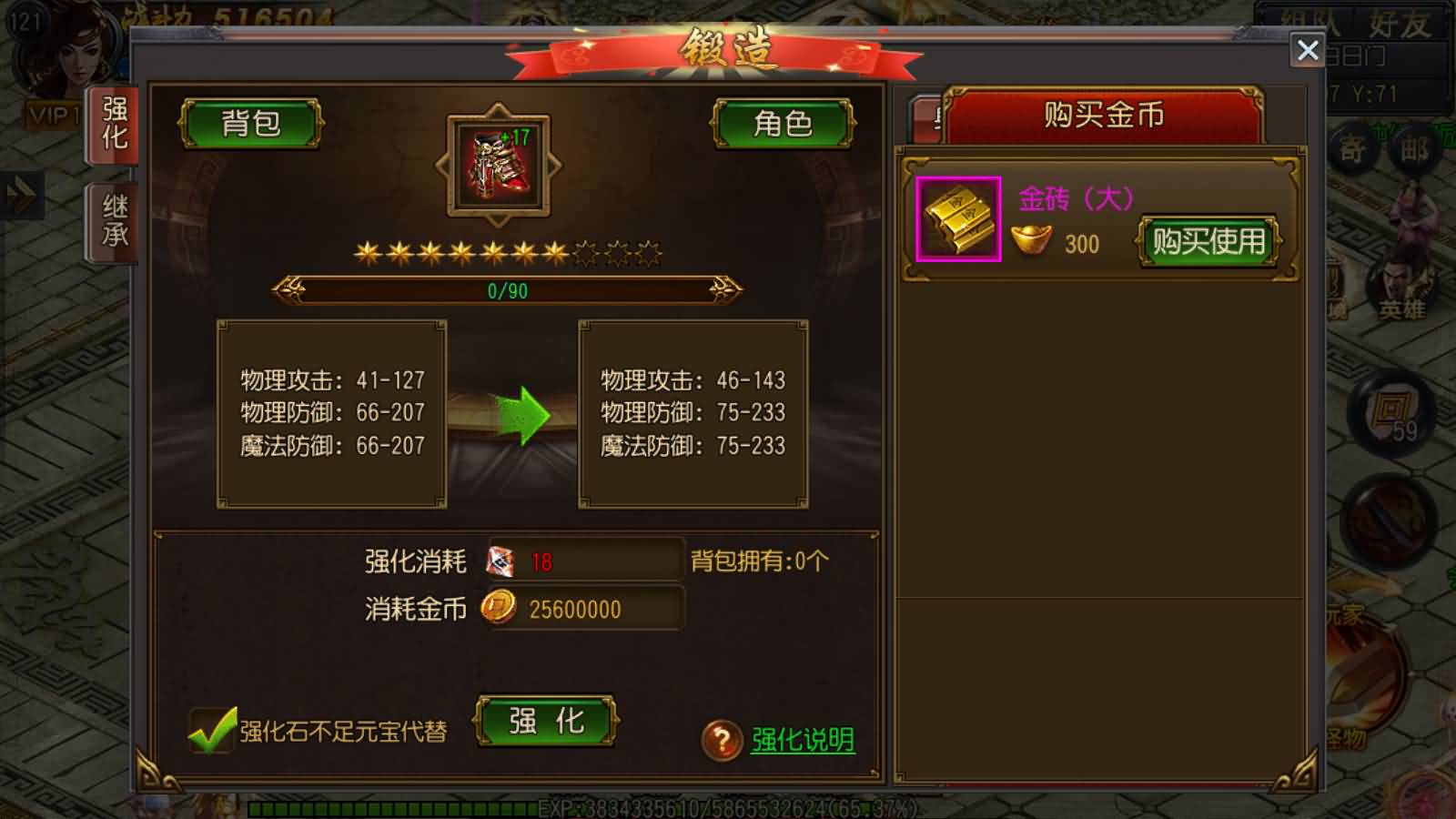Open the 强化说明 link
Screen dimensions: 1456x819
[803, 740]
